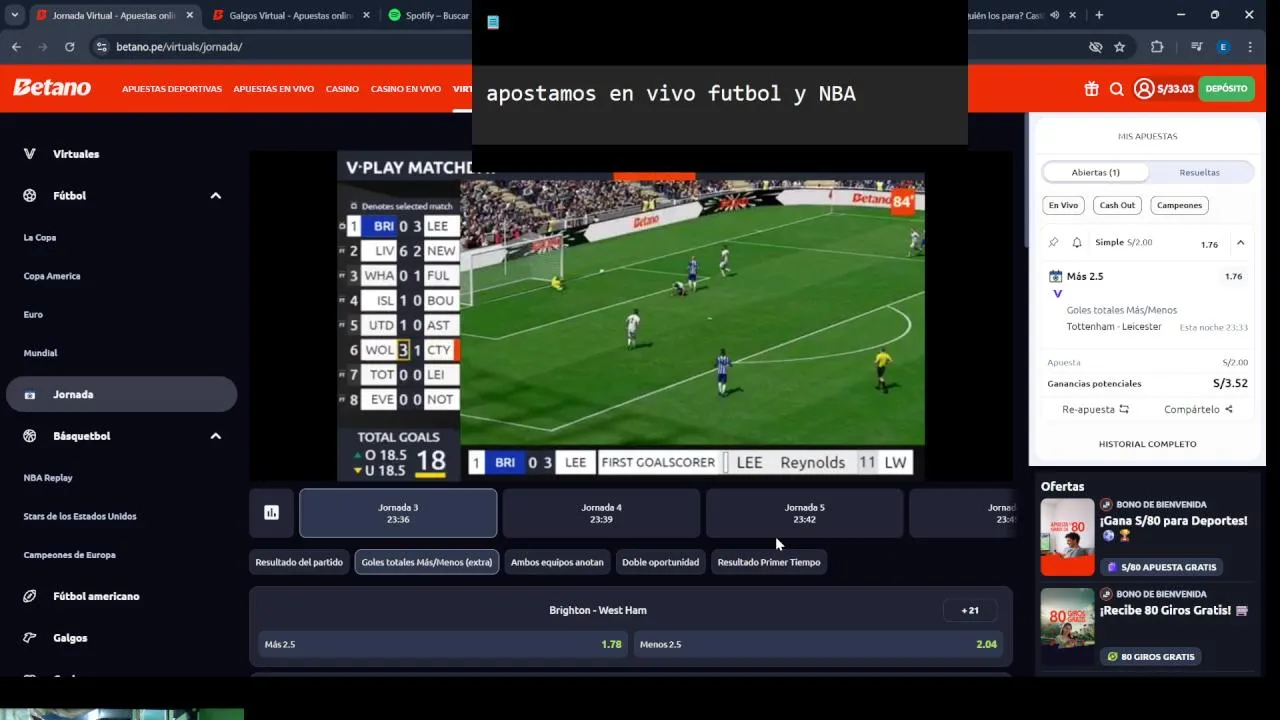This screenshot has width=1280, height=720.
Task: Click Re-apuesta on the bet slip
Action: pyautogui.click(x=1095, y=409)
